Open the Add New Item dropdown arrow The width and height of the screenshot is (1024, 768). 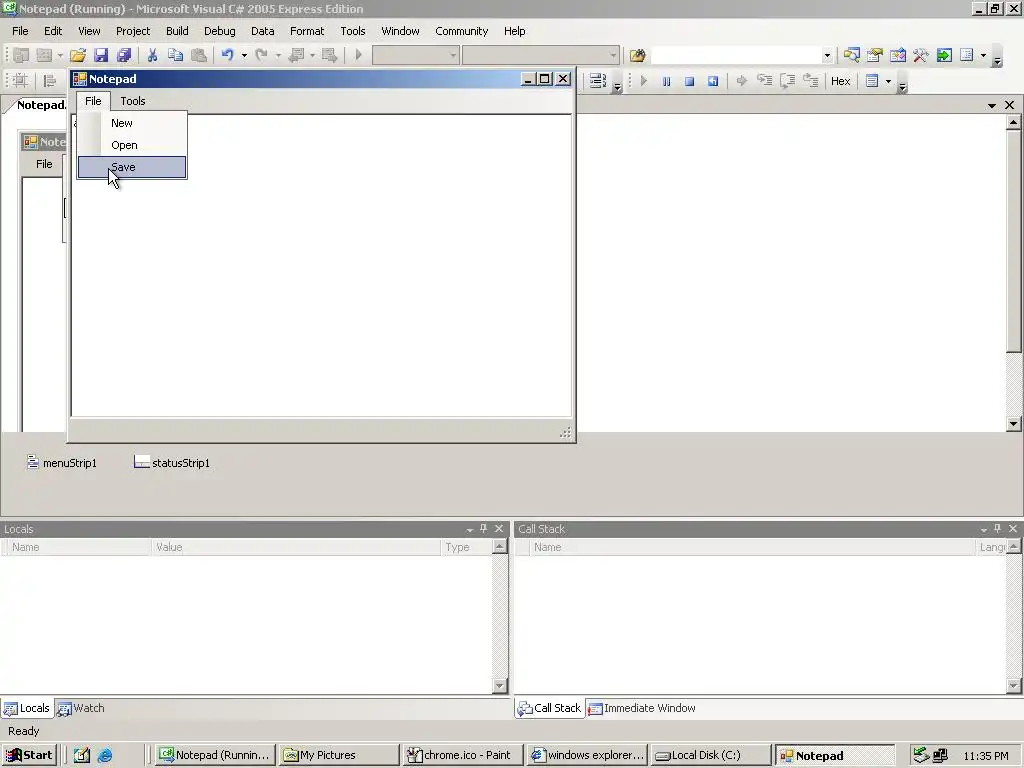(59, 56)
